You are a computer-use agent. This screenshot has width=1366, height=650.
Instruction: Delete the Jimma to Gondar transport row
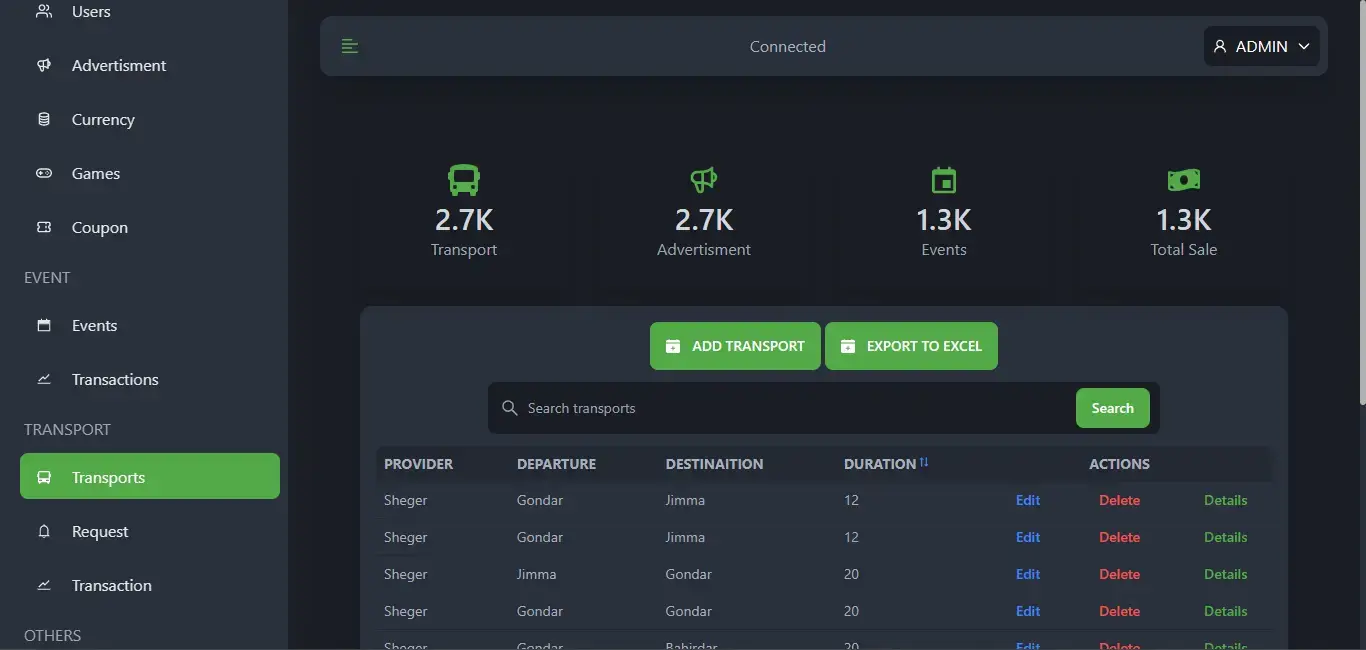(x=1119, y=574)
